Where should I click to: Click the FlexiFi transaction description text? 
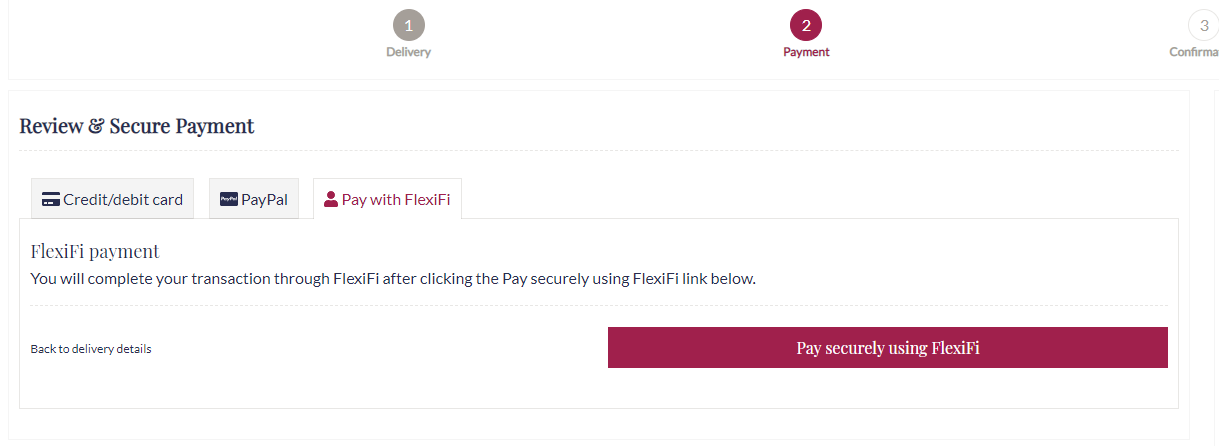(x=393, y=278)
